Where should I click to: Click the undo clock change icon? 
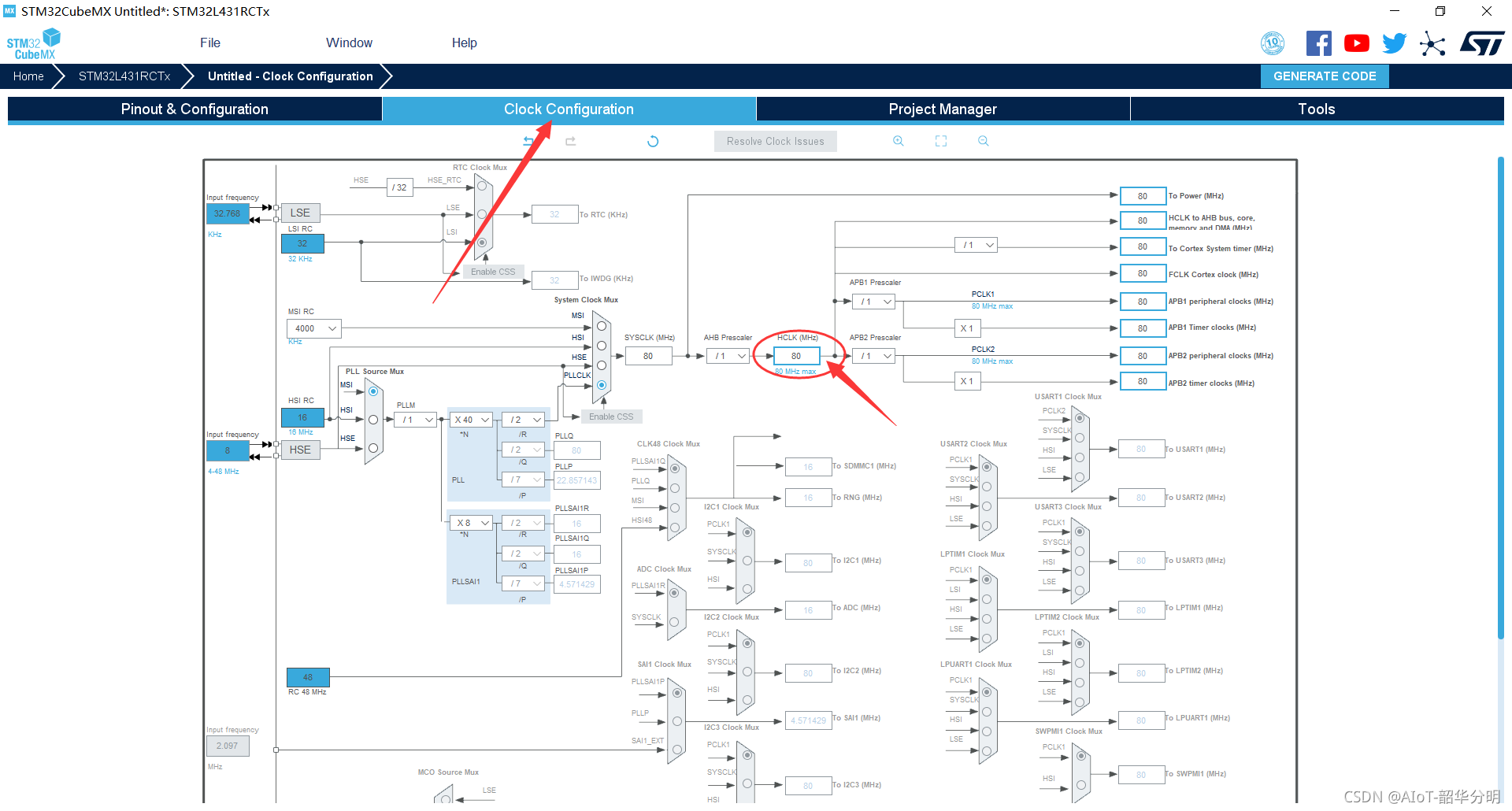529,141
